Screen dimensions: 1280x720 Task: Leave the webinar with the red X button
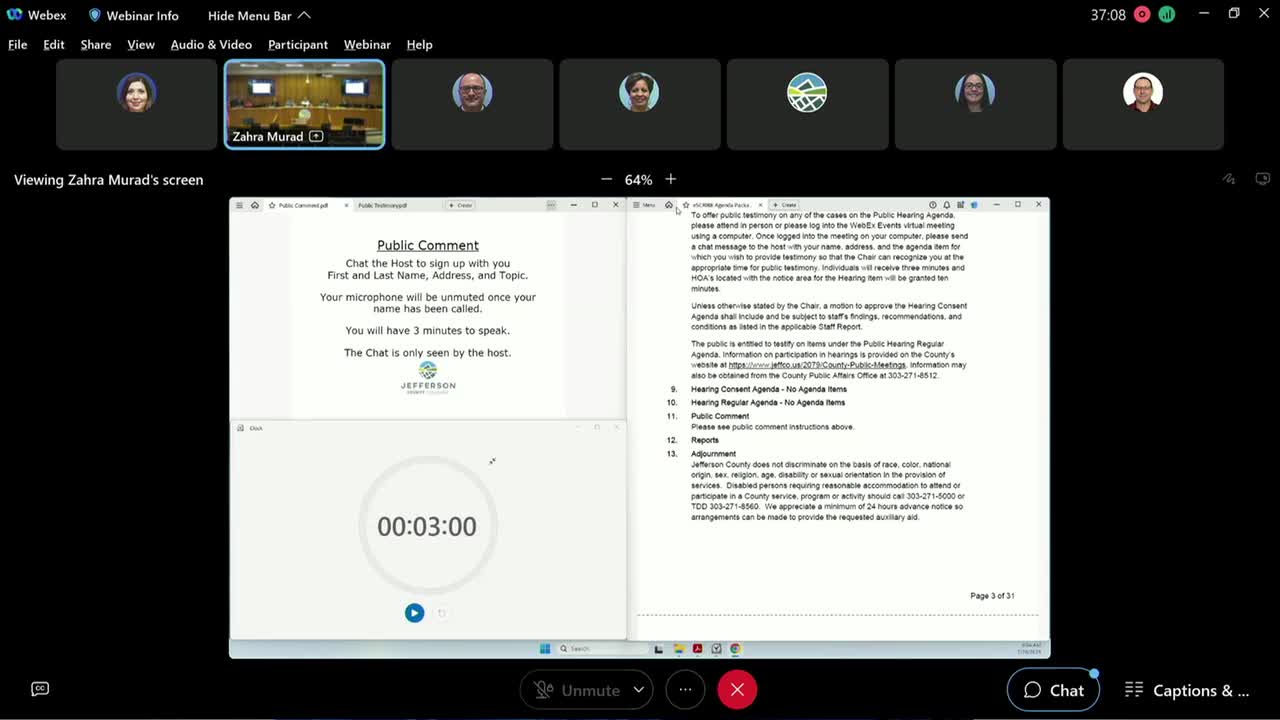(x=737, y=690)
